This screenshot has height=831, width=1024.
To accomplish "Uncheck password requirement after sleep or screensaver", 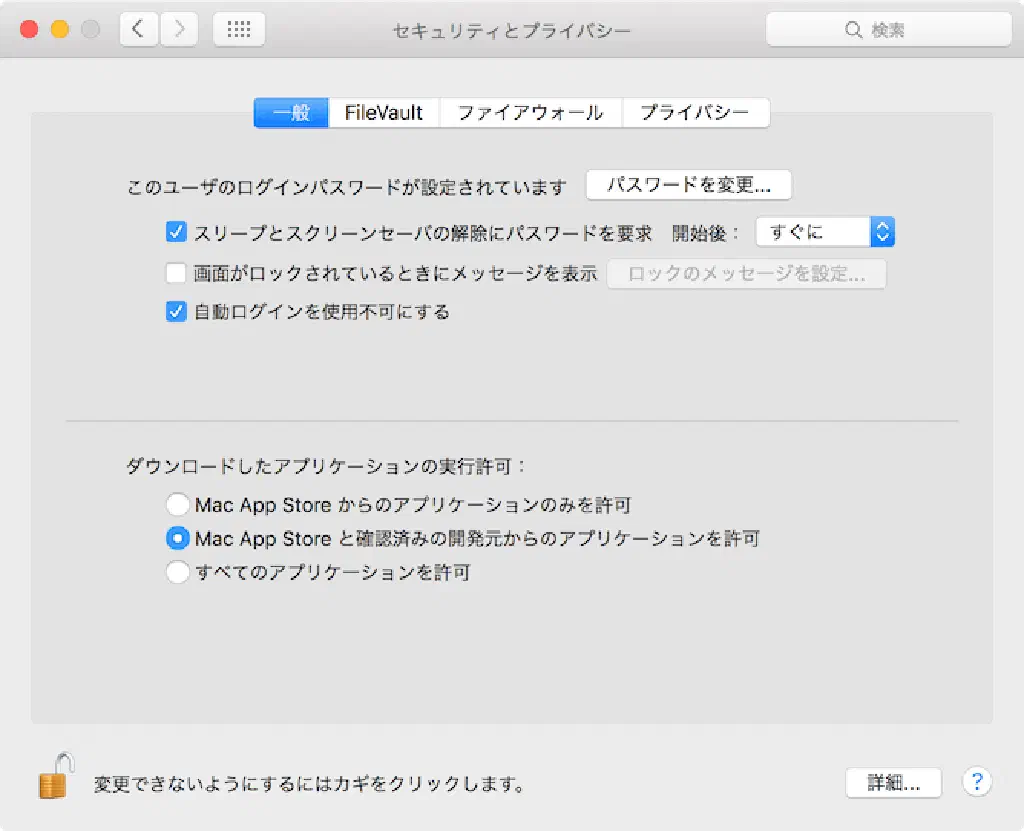I will pyautogui.click(x=177, y=233).
